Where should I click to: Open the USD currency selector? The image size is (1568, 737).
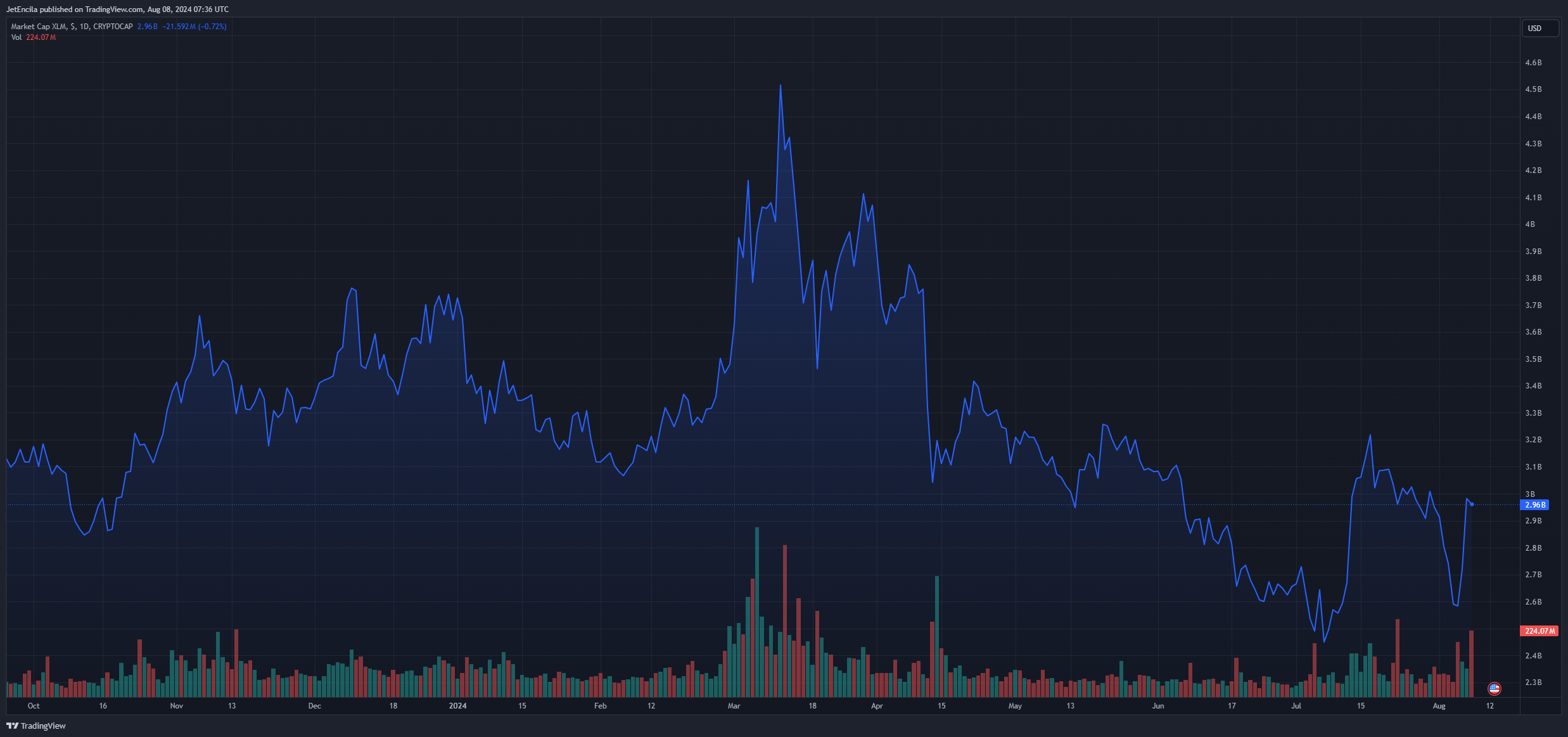pos(1539,29)
